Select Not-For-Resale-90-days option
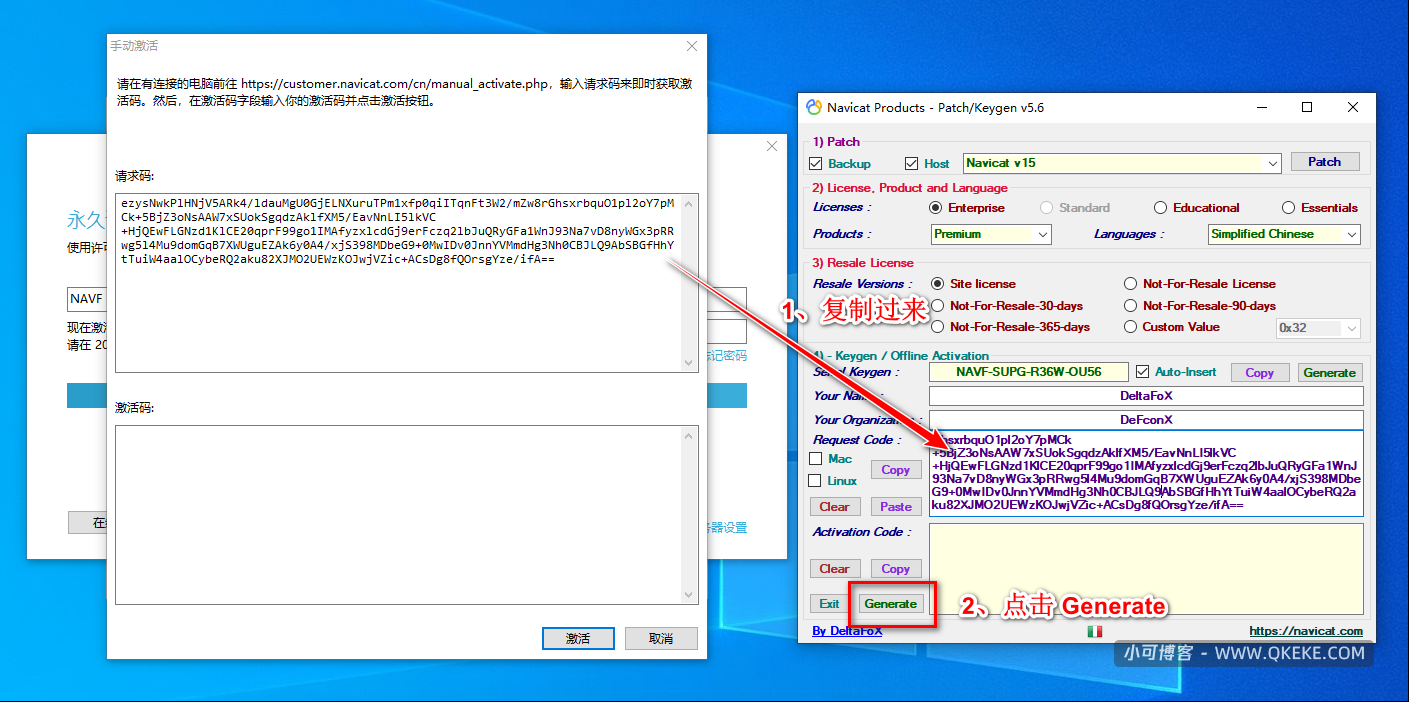The image size is (1409, 702). coord(1130,306)
